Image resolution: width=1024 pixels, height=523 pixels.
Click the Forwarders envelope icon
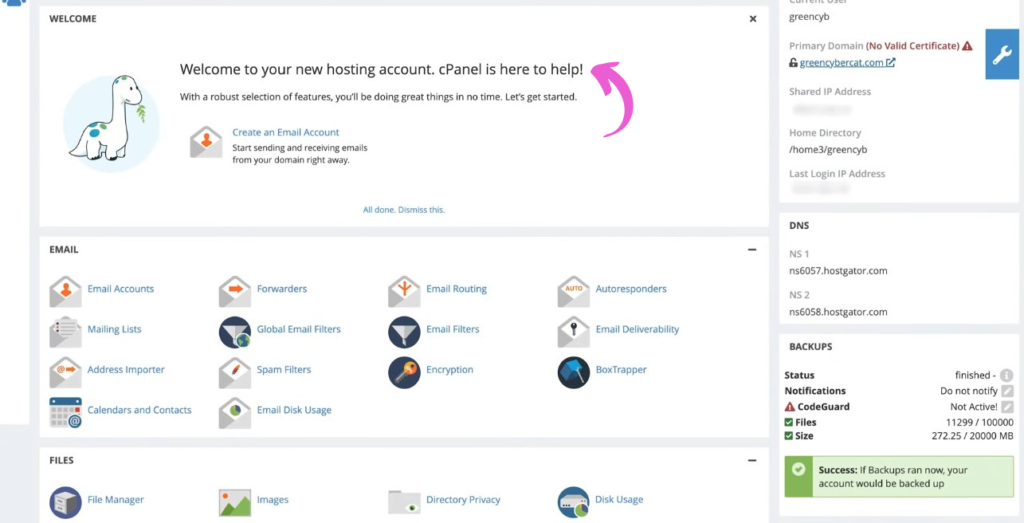(x=235, y=291)
